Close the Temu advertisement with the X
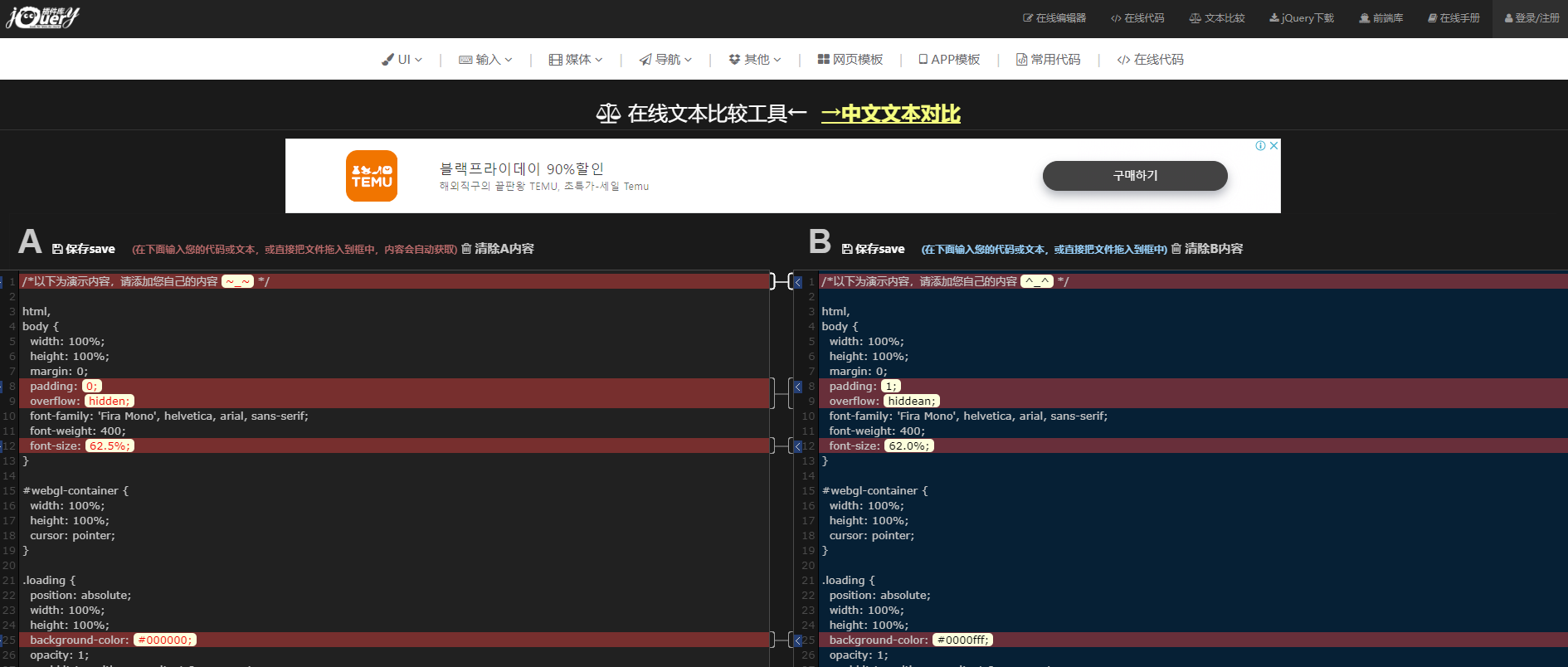This screenshot has height=667, width=1568. click(x=1274, y=145)
